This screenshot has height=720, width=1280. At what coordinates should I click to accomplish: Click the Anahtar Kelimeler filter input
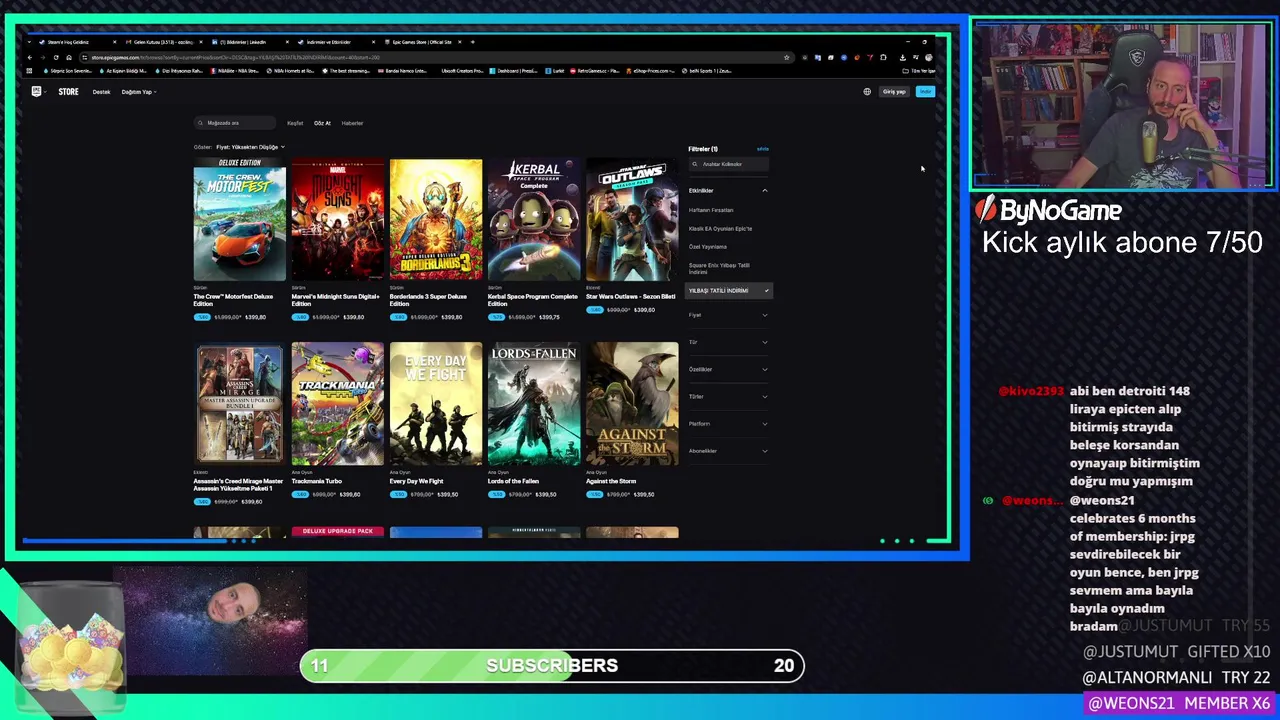pos(729,164)
